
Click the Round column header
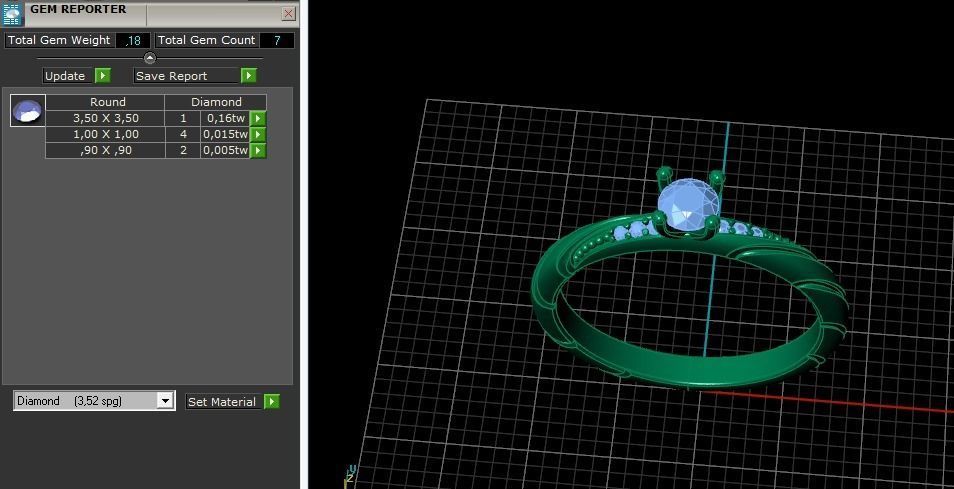(105, 102)
